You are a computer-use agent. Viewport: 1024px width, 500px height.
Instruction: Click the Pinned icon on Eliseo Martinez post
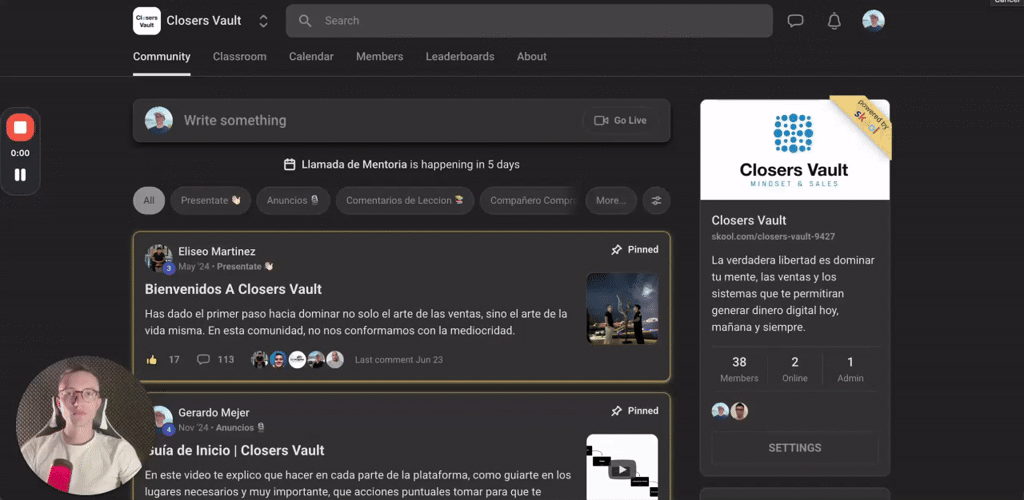[616, 249]
